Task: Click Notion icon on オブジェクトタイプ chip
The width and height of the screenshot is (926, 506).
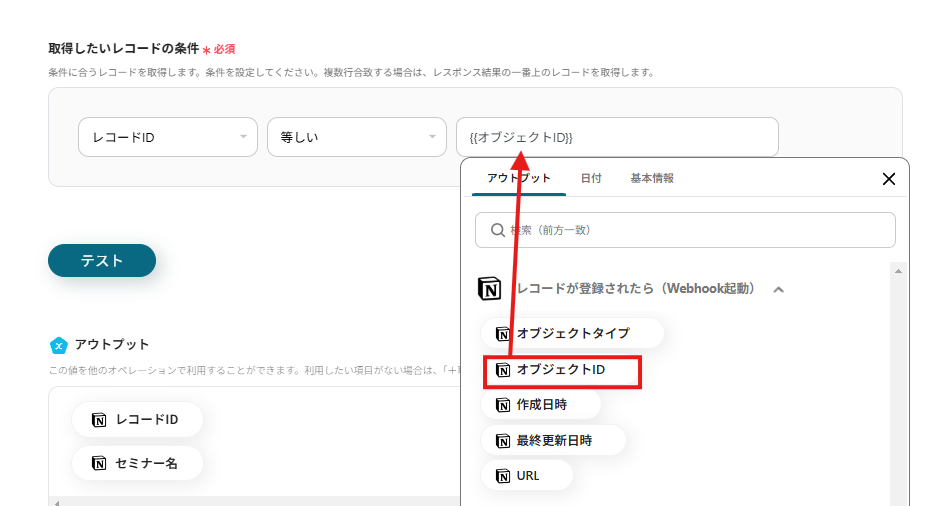Action: (503, 334)
